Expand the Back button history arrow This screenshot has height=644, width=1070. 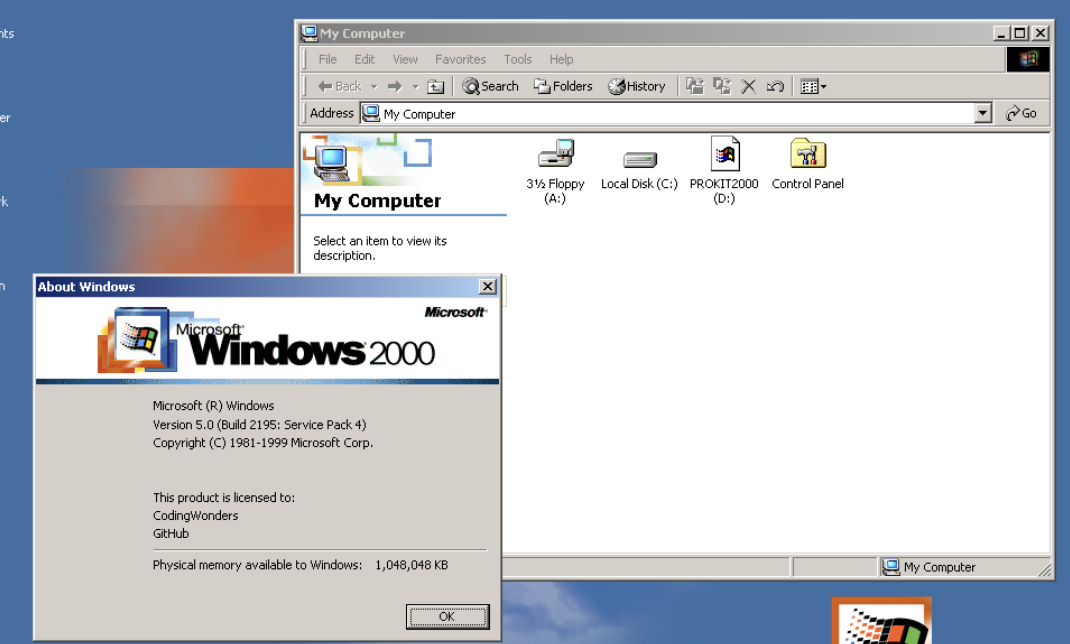click(x=374, y=87)
